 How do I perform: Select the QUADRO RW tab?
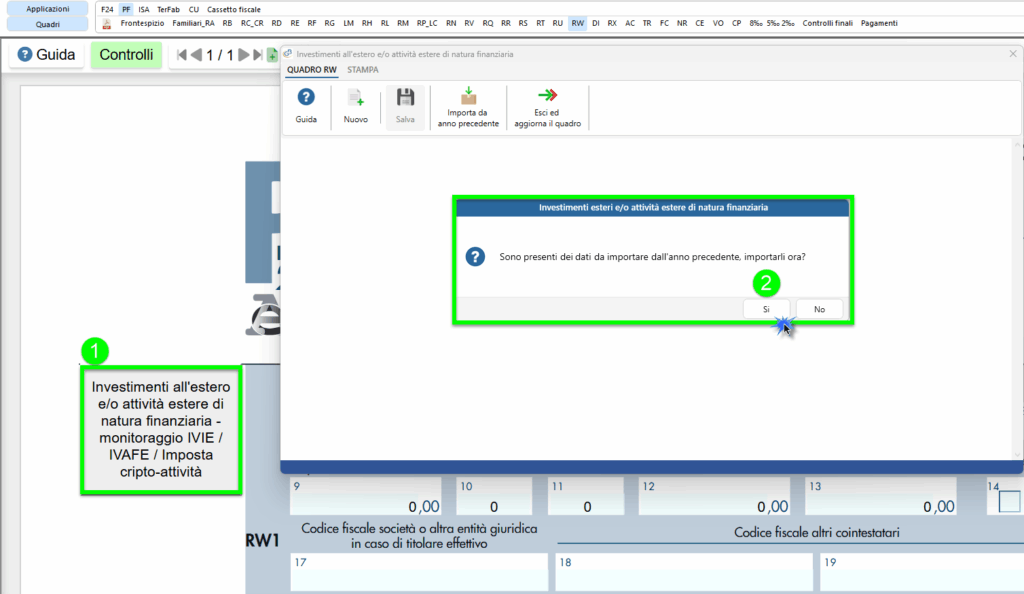click(312, 70)
